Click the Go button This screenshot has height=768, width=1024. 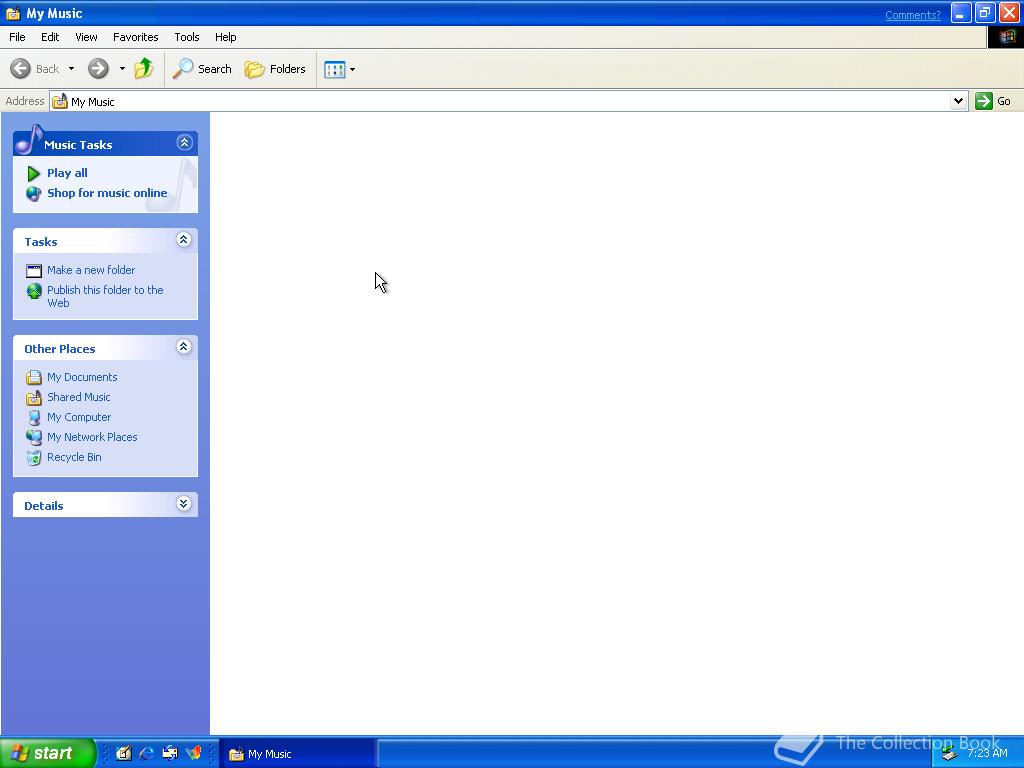pyautogui.click(x=993, y=101)
